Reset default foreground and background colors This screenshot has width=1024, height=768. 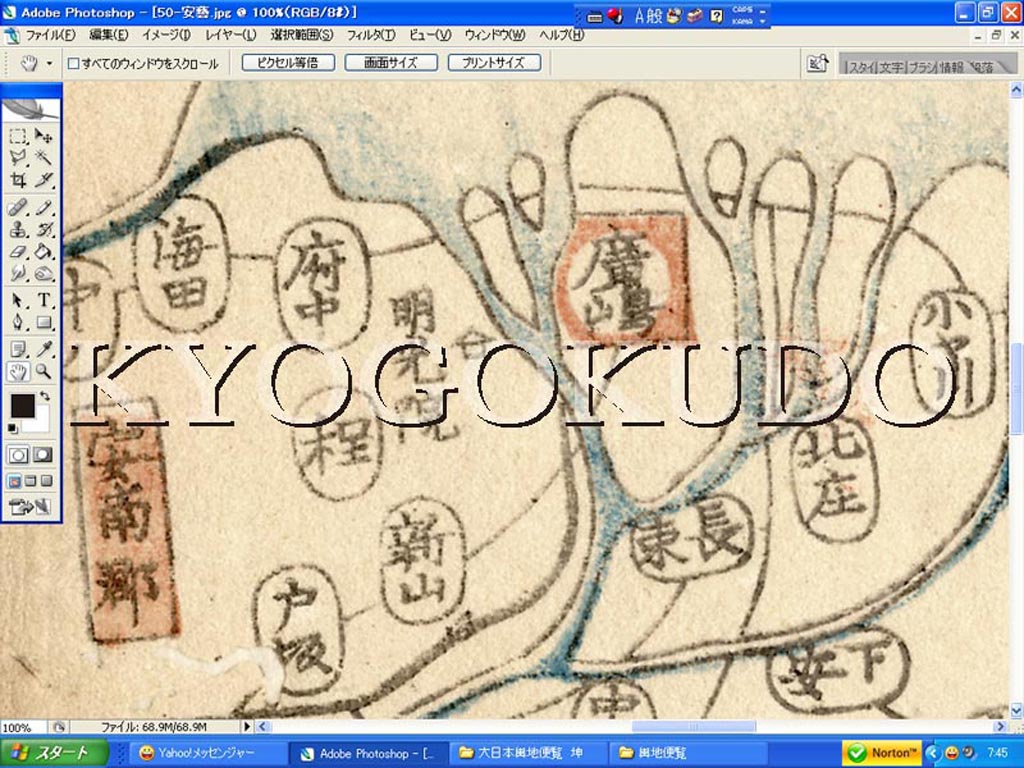pos(13,428)
